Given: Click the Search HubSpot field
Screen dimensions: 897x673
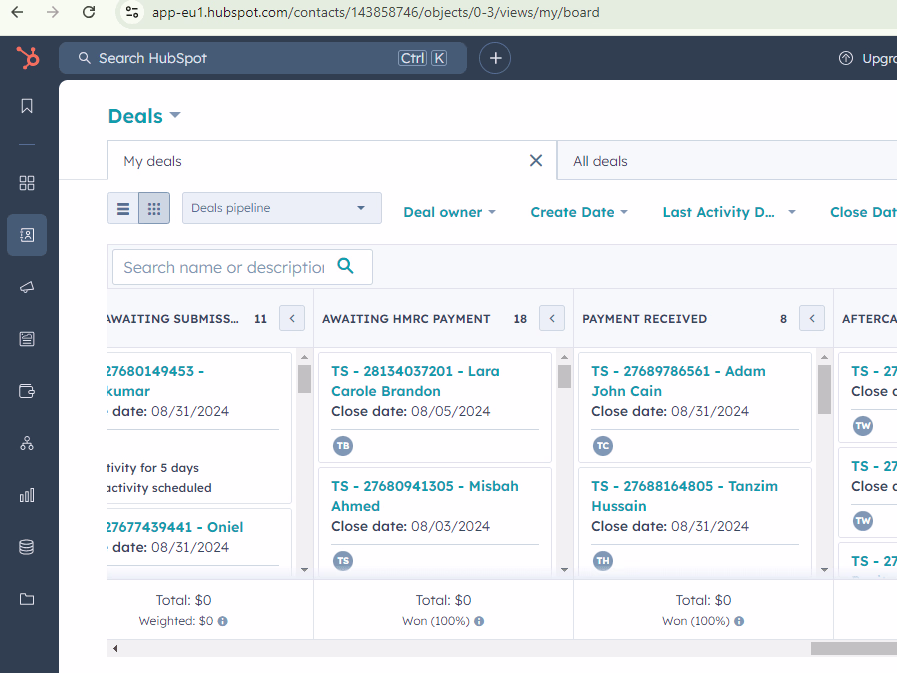Looking at the screenshot, I should [263, 58].
